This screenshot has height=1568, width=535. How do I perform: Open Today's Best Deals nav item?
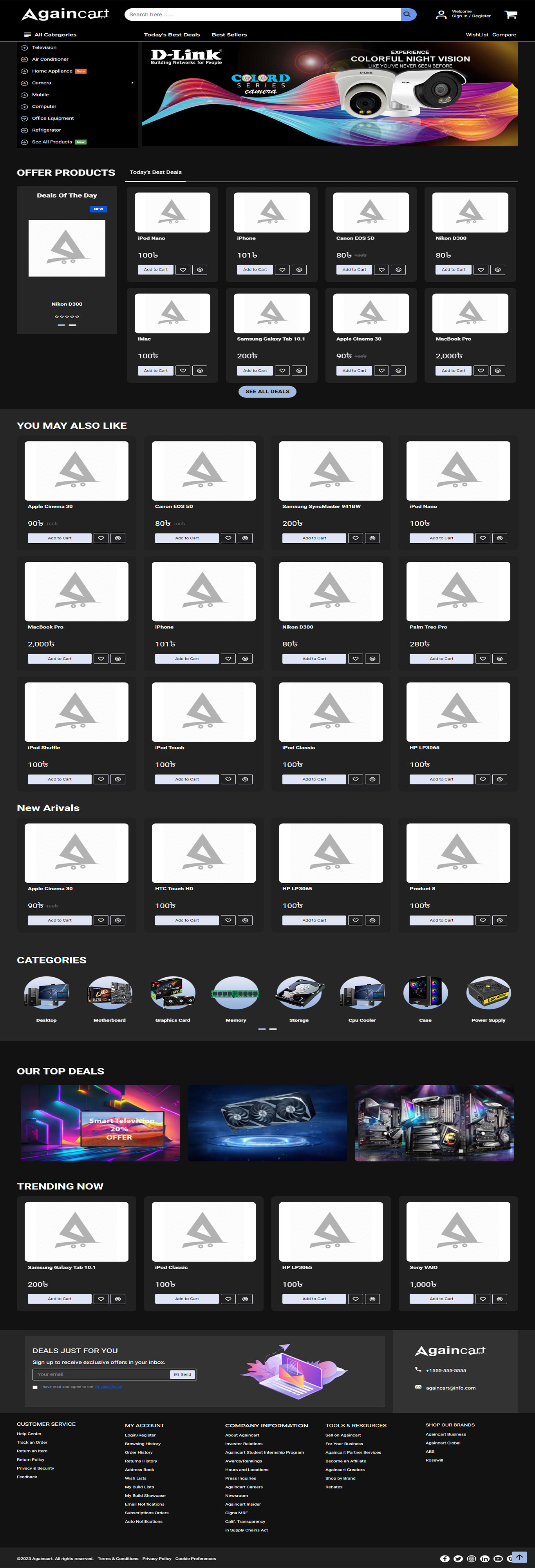point(172,35)
